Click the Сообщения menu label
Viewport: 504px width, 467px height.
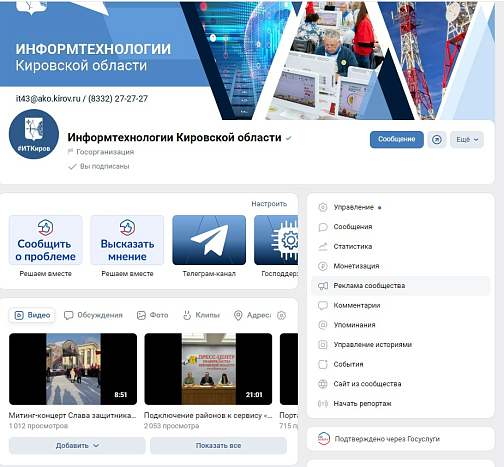(x=353, y=227)
